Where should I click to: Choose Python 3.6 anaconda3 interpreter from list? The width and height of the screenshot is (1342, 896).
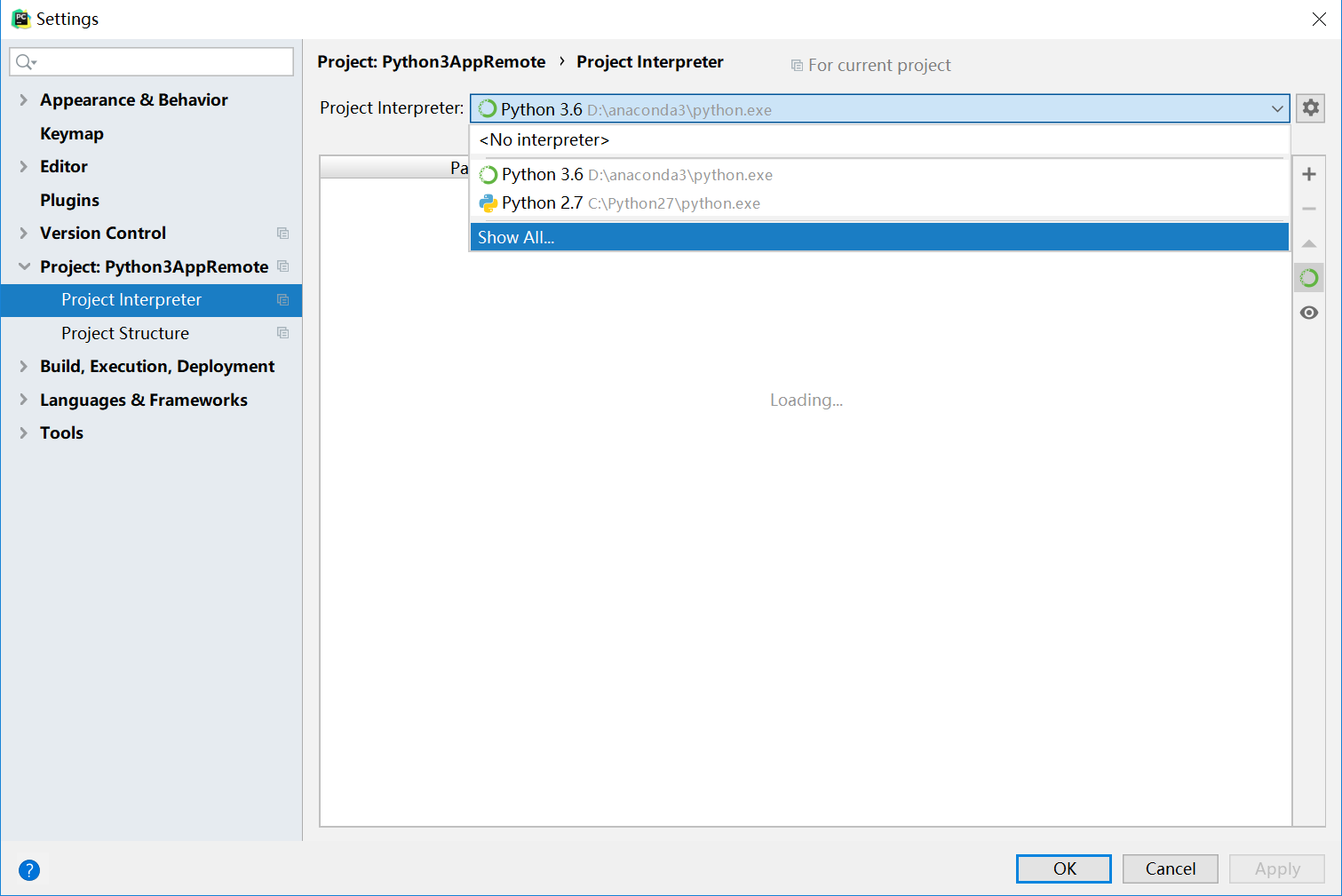point(879,175)
